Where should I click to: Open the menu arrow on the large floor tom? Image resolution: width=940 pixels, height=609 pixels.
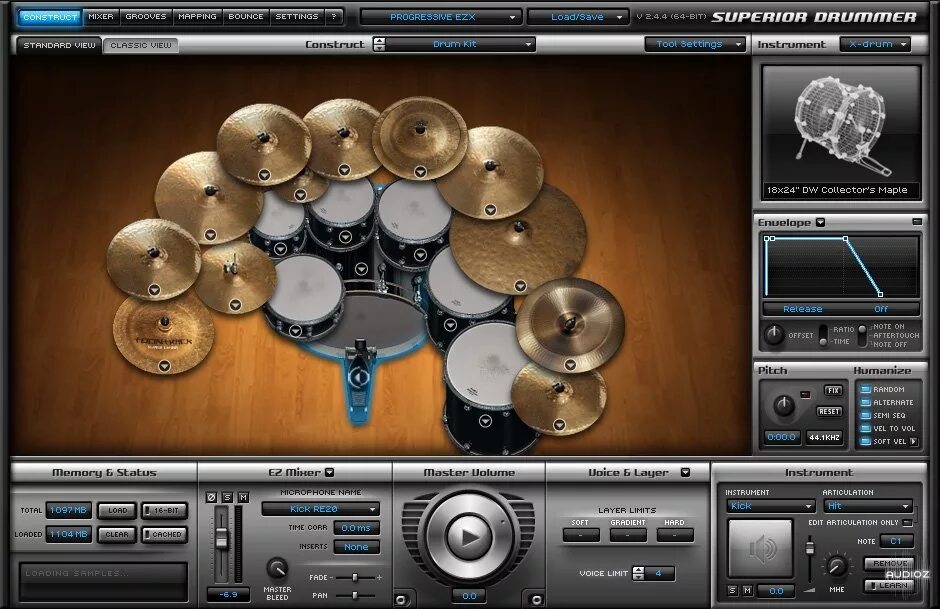486,421
